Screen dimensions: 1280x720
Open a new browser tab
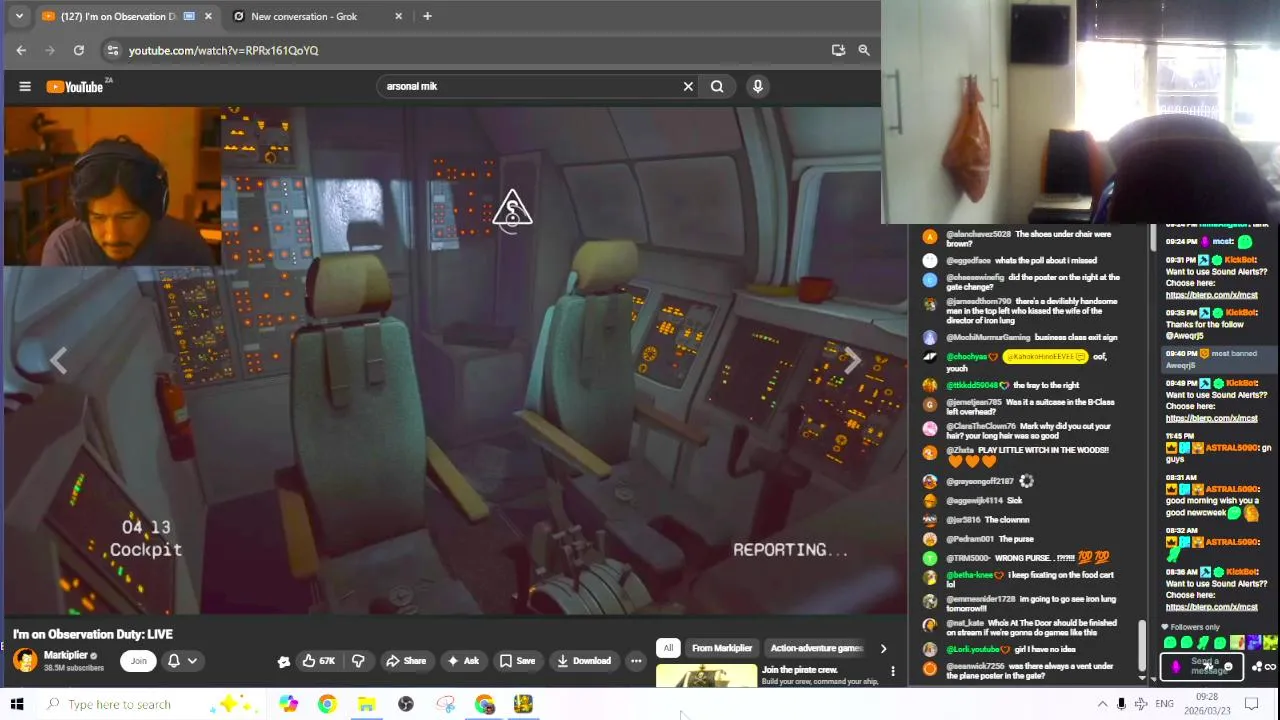(427, 16)
